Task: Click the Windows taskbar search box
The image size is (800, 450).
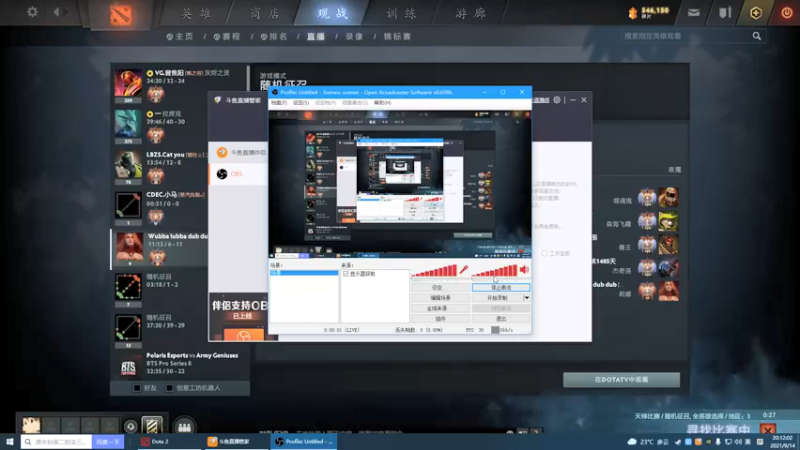Action: click(x=57, y=441)
